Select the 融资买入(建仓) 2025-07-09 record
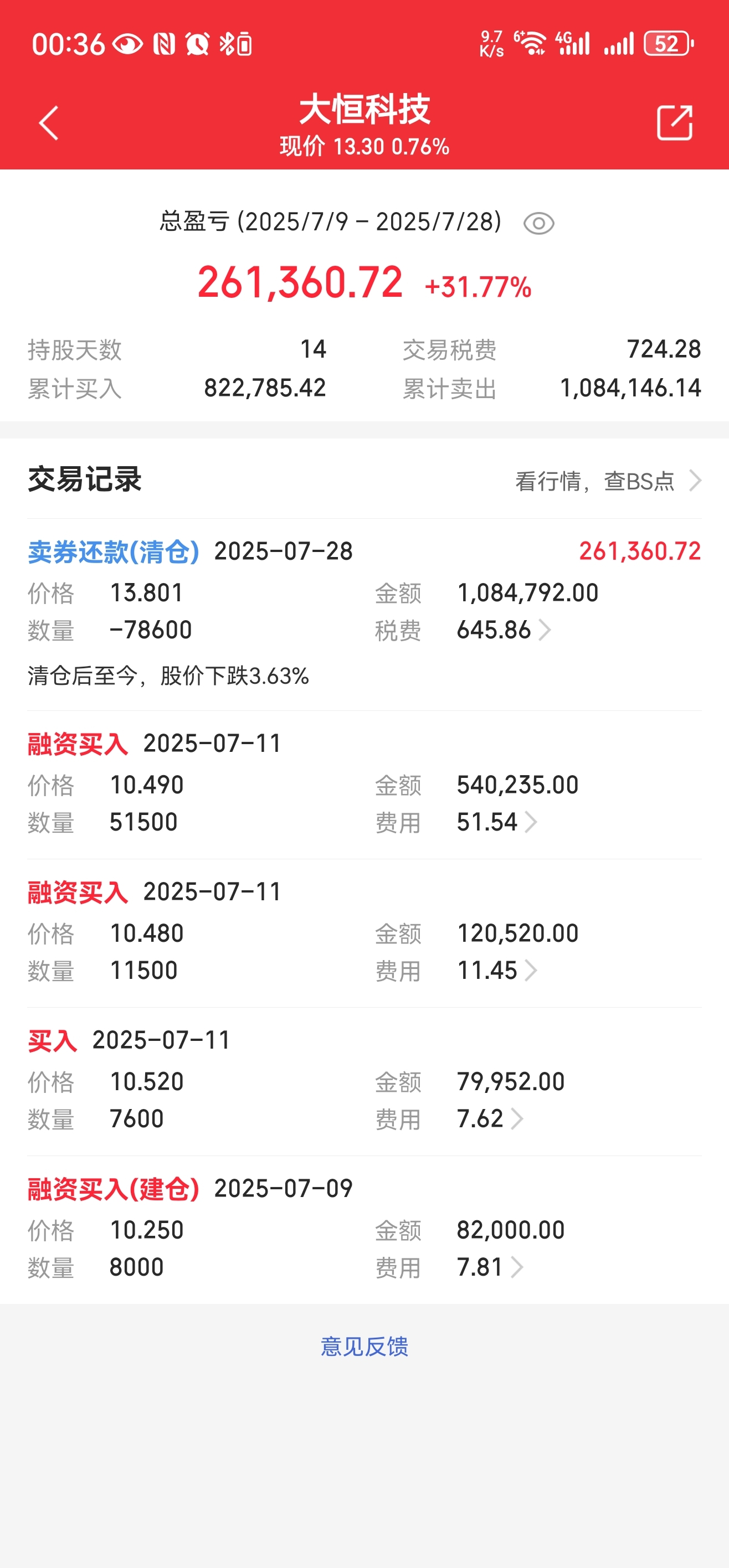729x1568 pixels. point(364,1230)
